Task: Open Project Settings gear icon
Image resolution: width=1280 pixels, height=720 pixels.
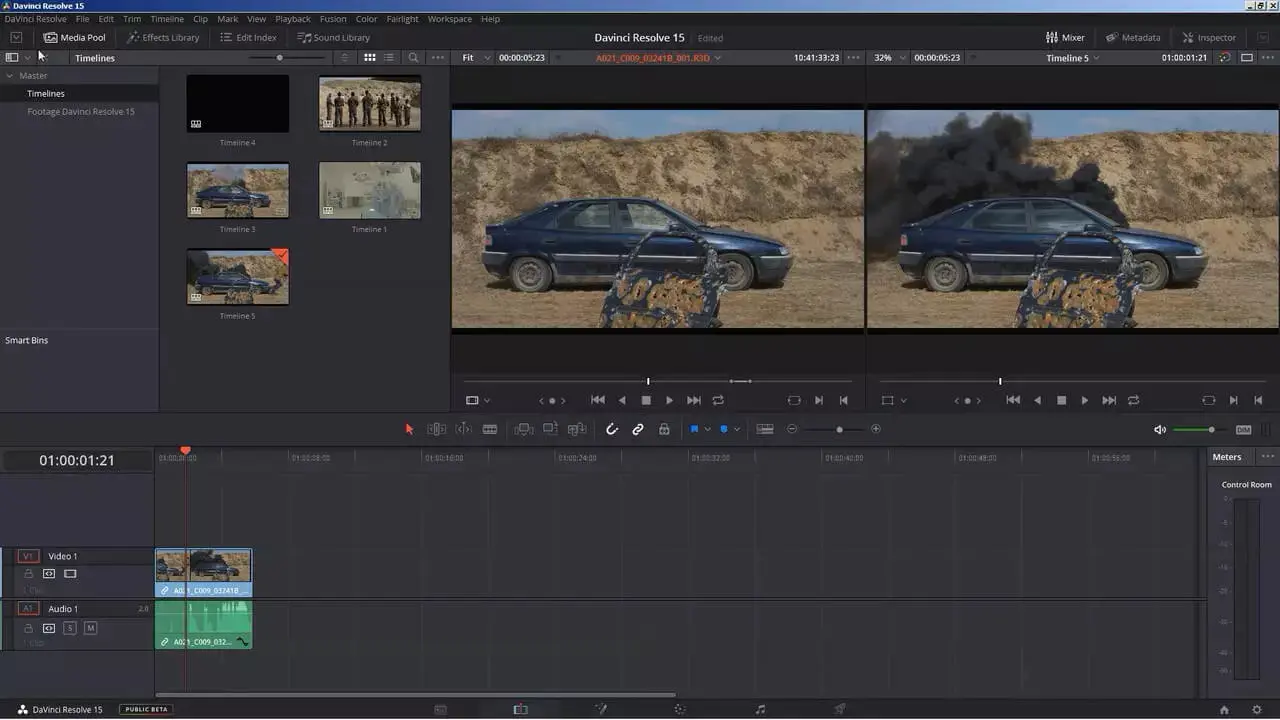Action: coord(1257,709)
